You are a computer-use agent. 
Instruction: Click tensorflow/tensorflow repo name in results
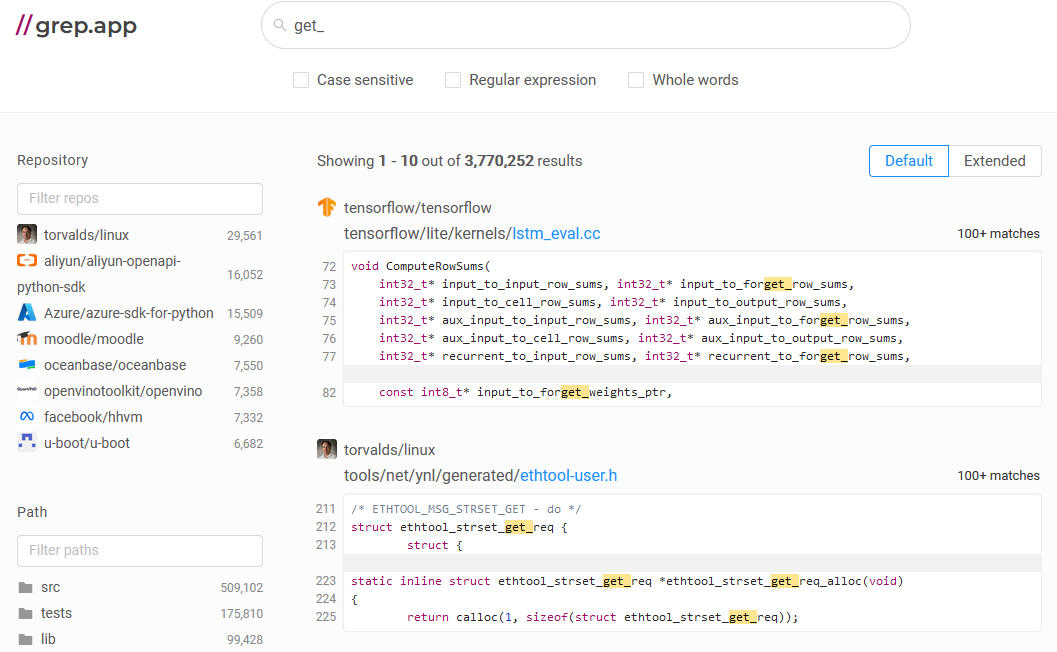(417, 208)
